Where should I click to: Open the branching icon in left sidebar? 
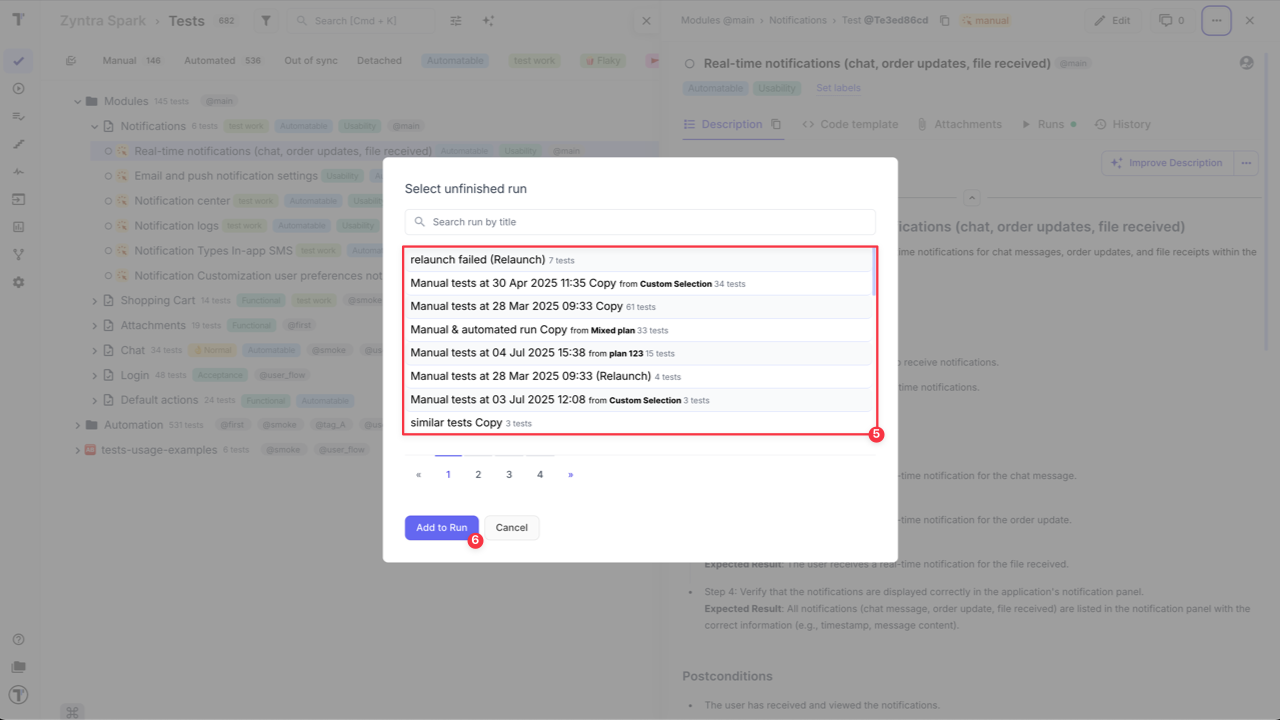pos(18,254)
